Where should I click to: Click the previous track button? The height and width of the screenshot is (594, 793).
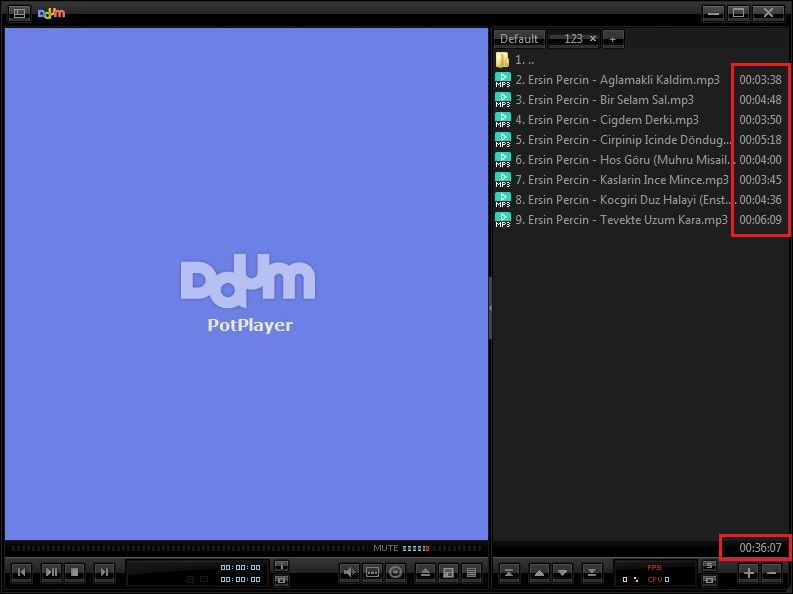(x=22, y=572)
